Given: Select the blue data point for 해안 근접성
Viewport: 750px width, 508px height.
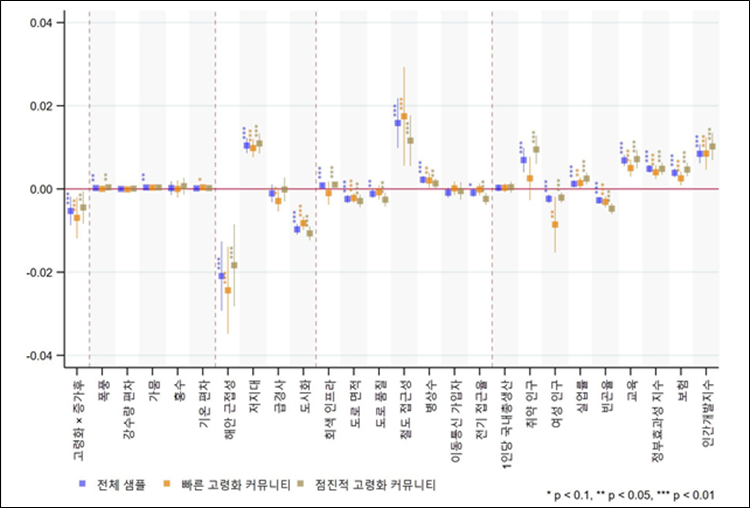Looking at the screenshot, I should coord(222,276).
